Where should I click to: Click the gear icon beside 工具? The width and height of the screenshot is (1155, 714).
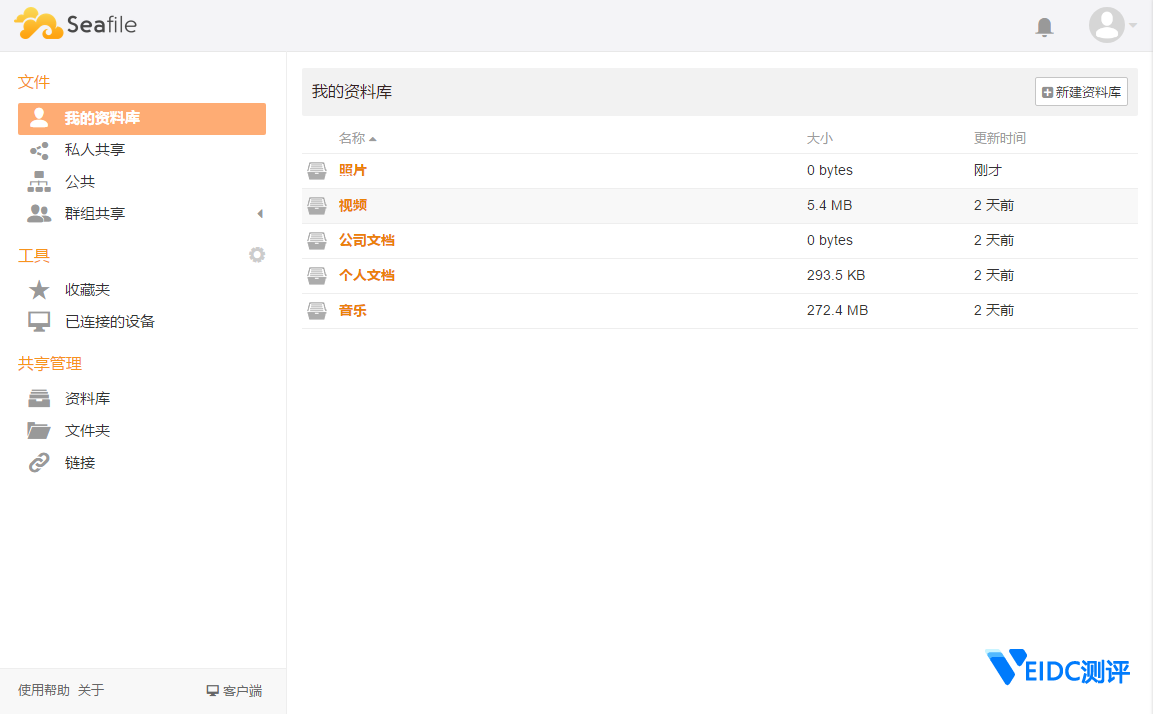[257, 255]
